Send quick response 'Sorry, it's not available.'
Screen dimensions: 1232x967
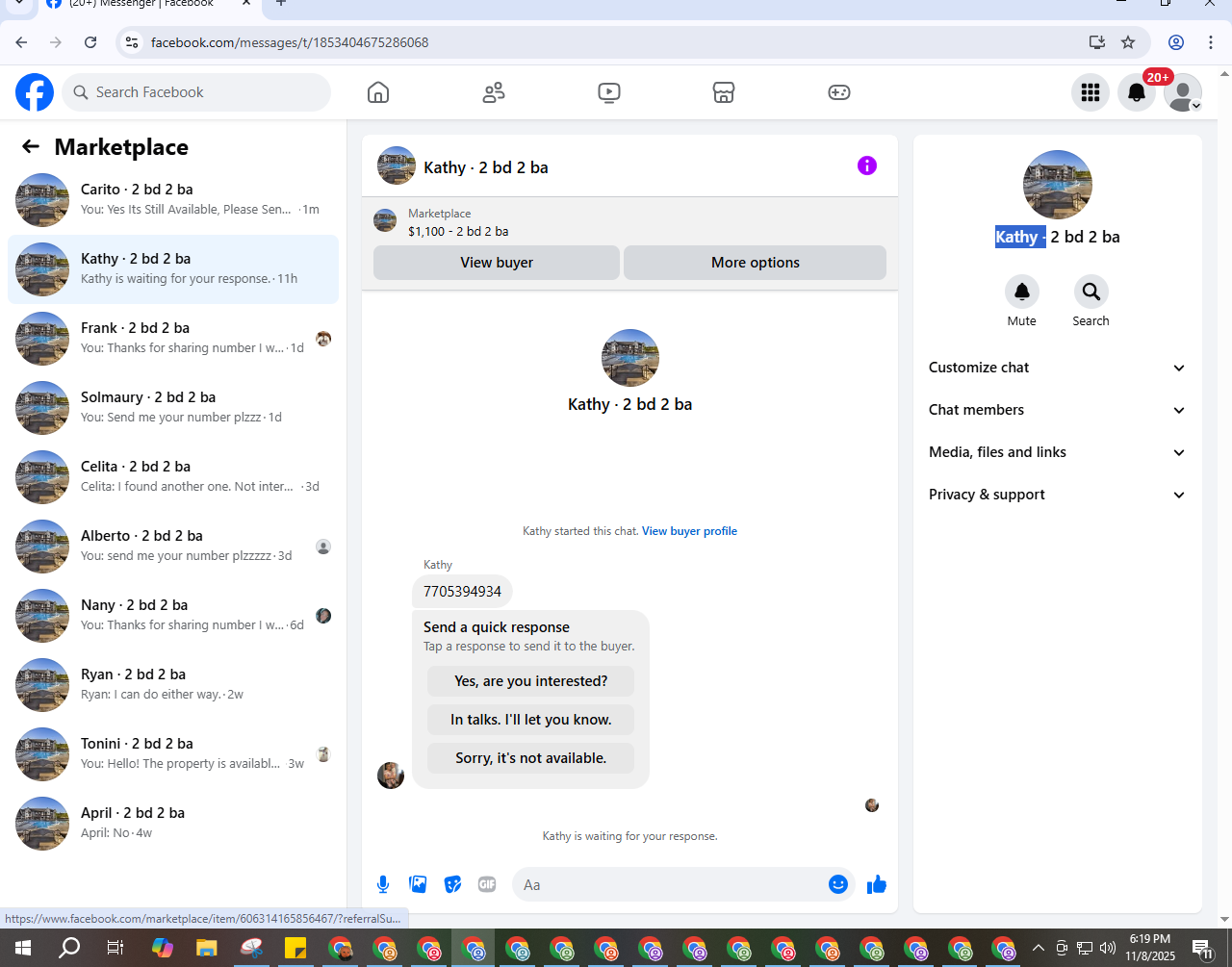click(531, 758)
